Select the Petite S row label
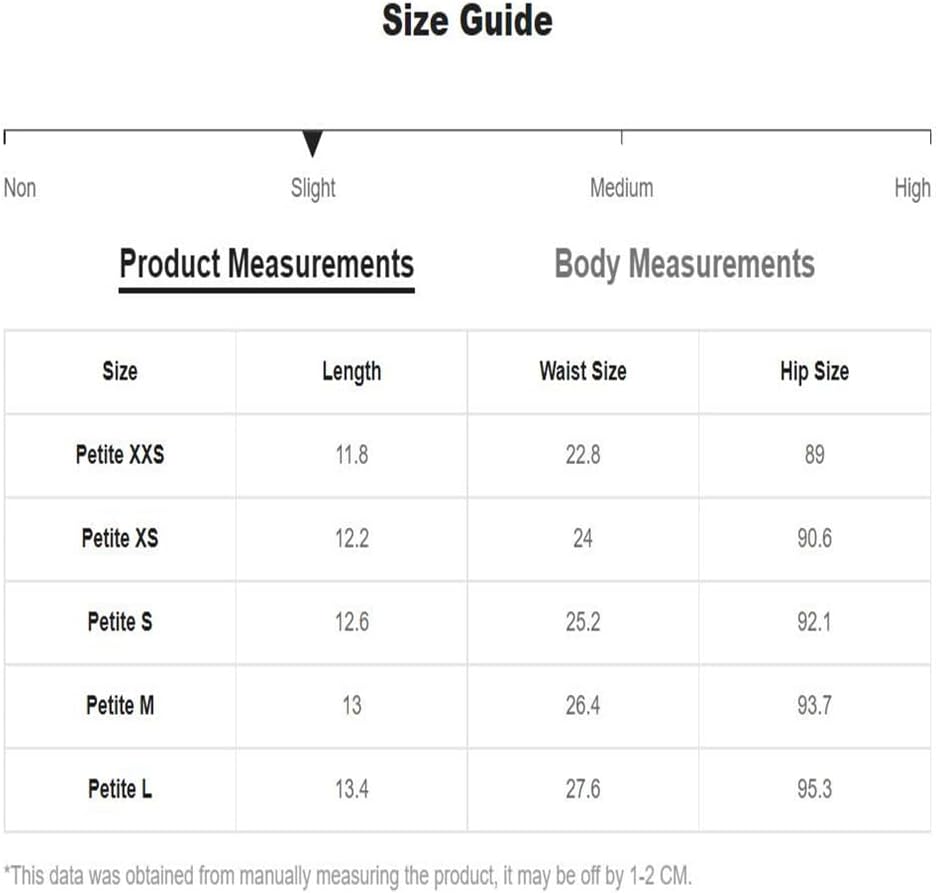Screen dimensions: 938x893 [120, 622]
